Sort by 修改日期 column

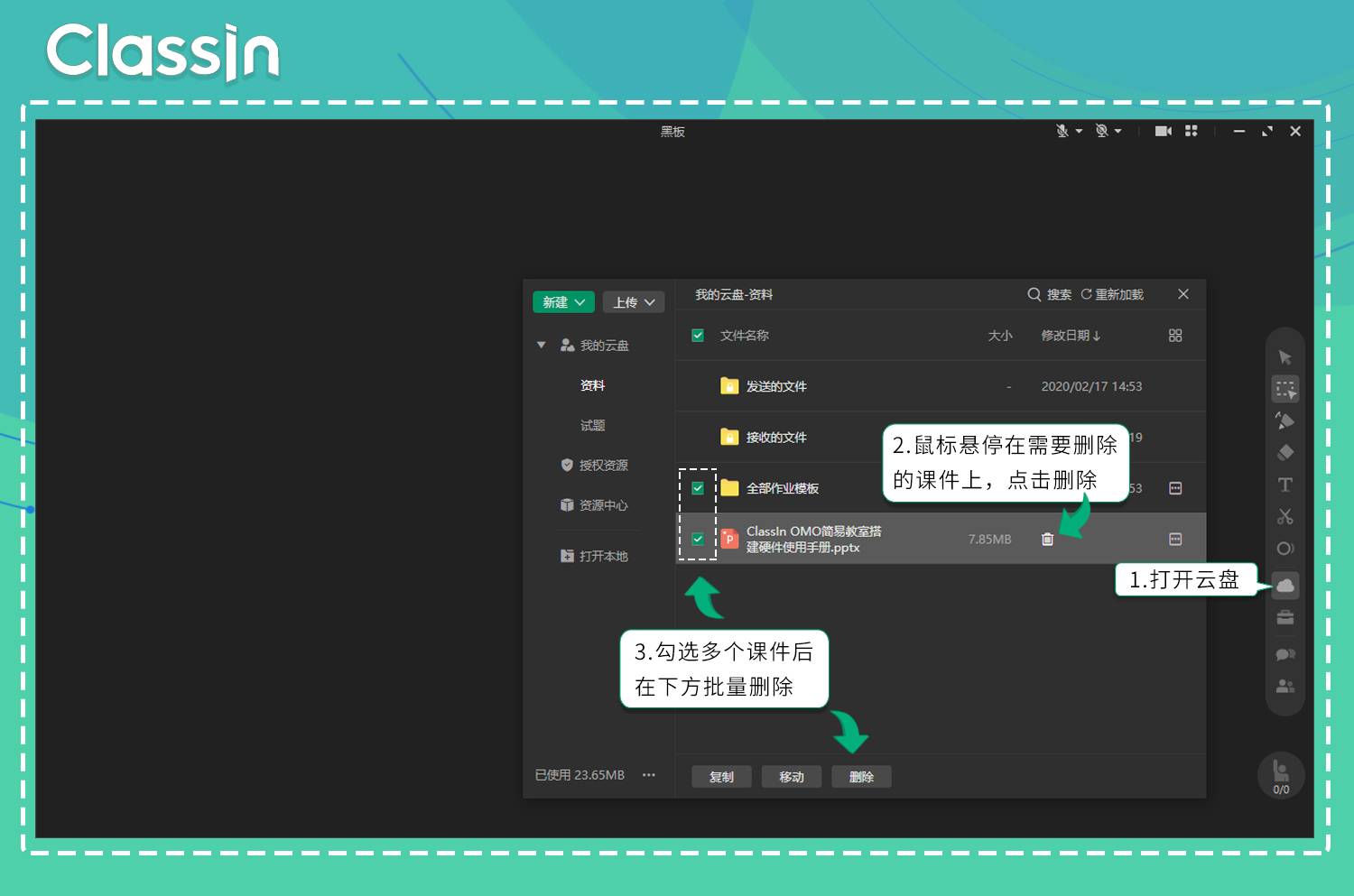(x=1071, y=336)
